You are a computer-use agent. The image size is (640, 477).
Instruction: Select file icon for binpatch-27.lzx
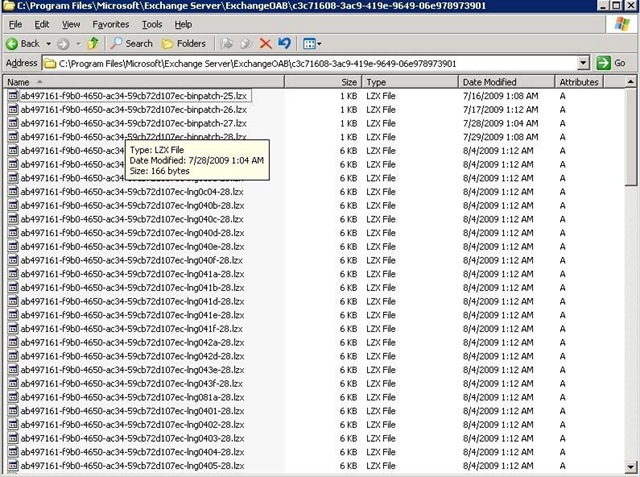pos(13,123)
